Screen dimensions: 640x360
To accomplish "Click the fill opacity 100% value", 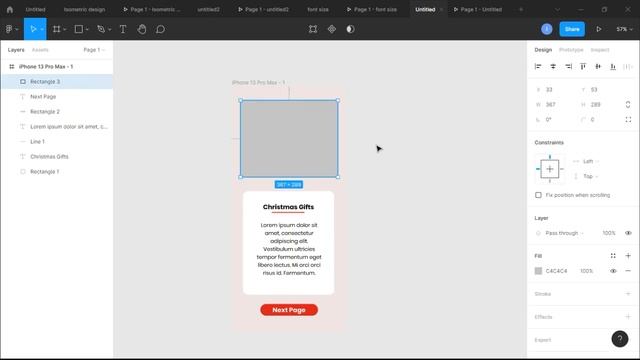I will point(587,271).
